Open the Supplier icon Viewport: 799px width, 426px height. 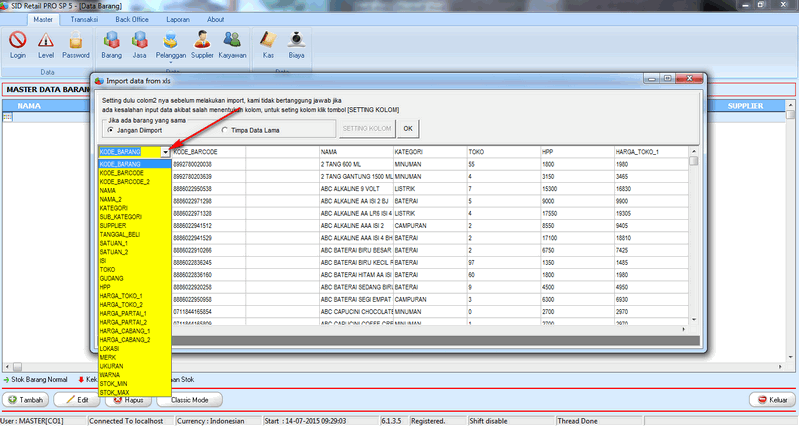202,41
